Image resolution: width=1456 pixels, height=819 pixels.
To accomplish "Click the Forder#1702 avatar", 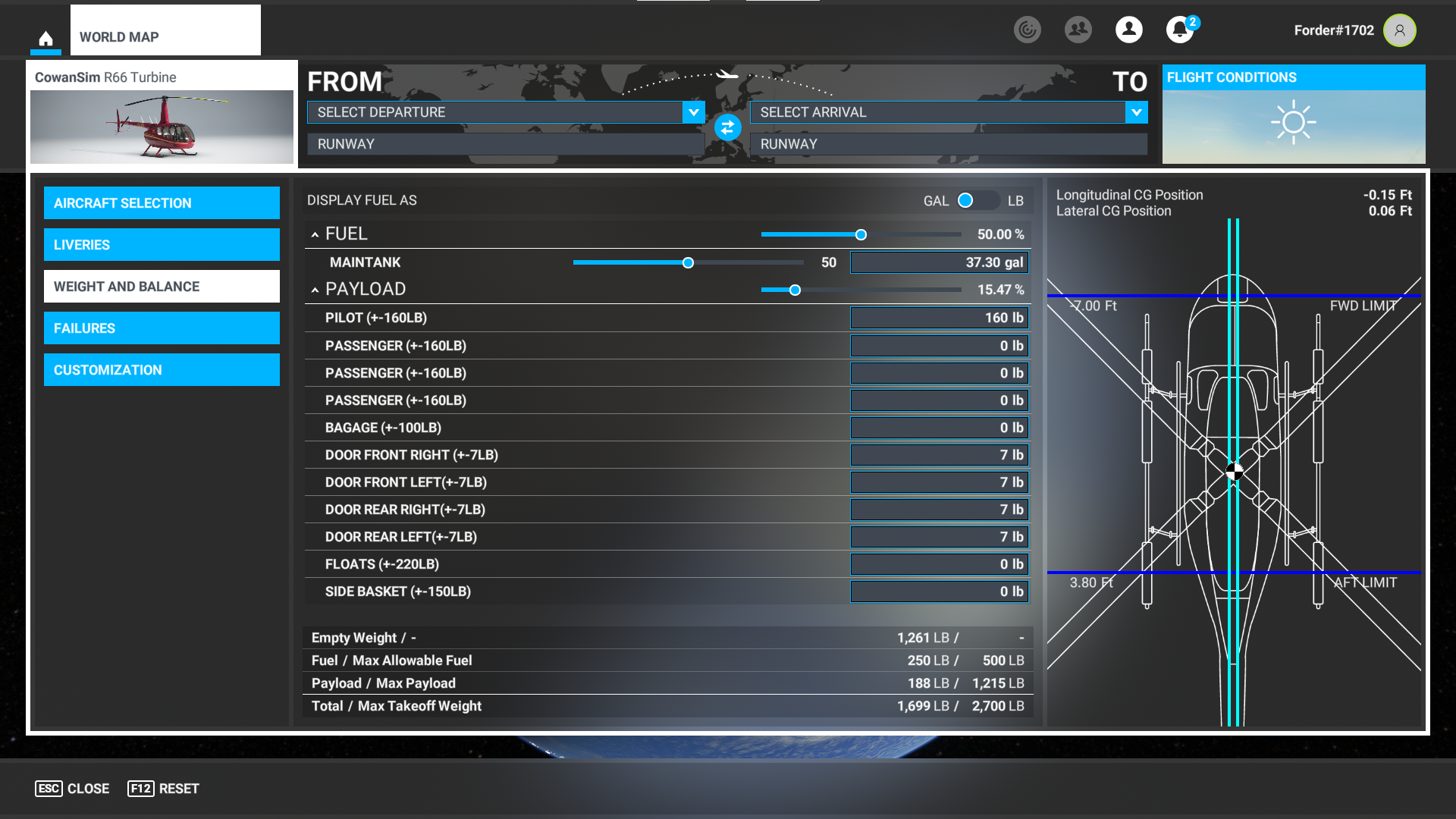I will (x=1399, y=30).
